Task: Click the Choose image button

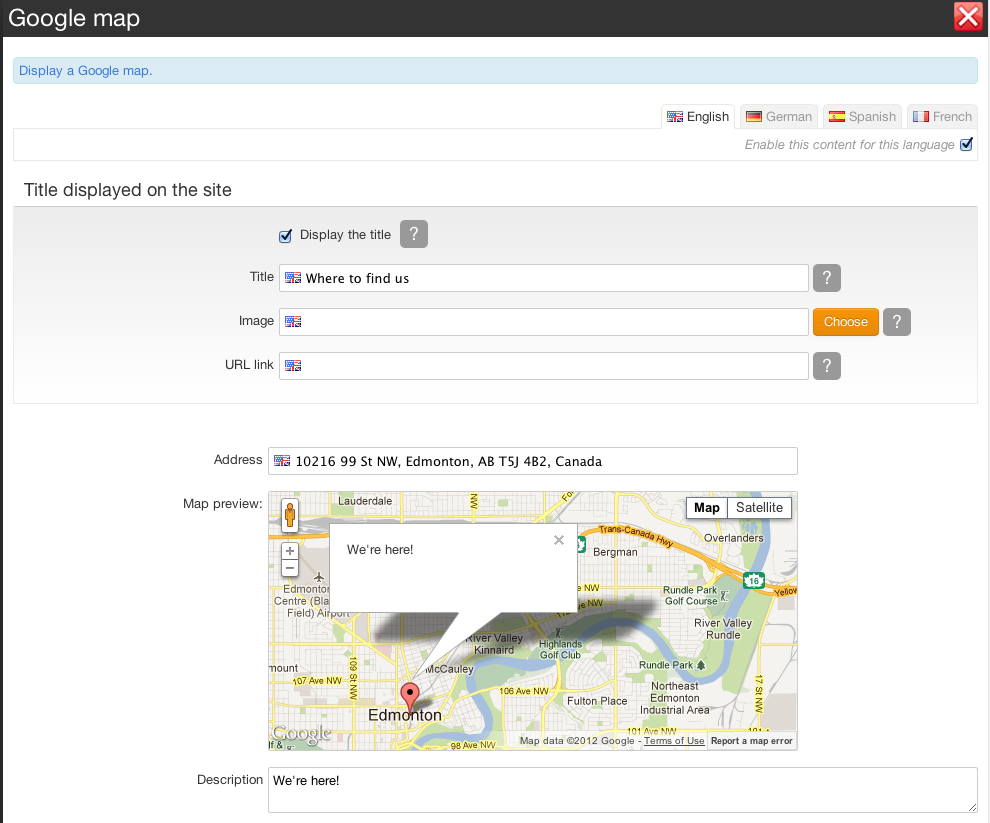Action: [x=845, y=322]
